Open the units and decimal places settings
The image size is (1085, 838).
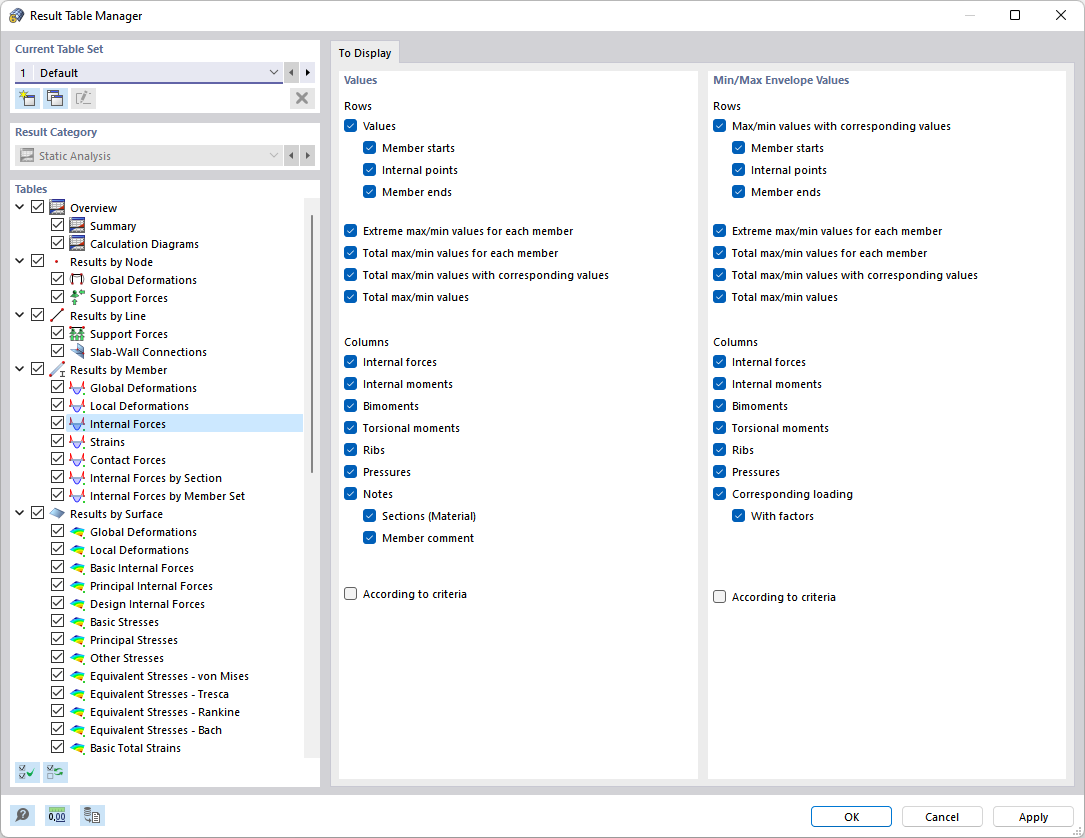(x=57, y=815)
